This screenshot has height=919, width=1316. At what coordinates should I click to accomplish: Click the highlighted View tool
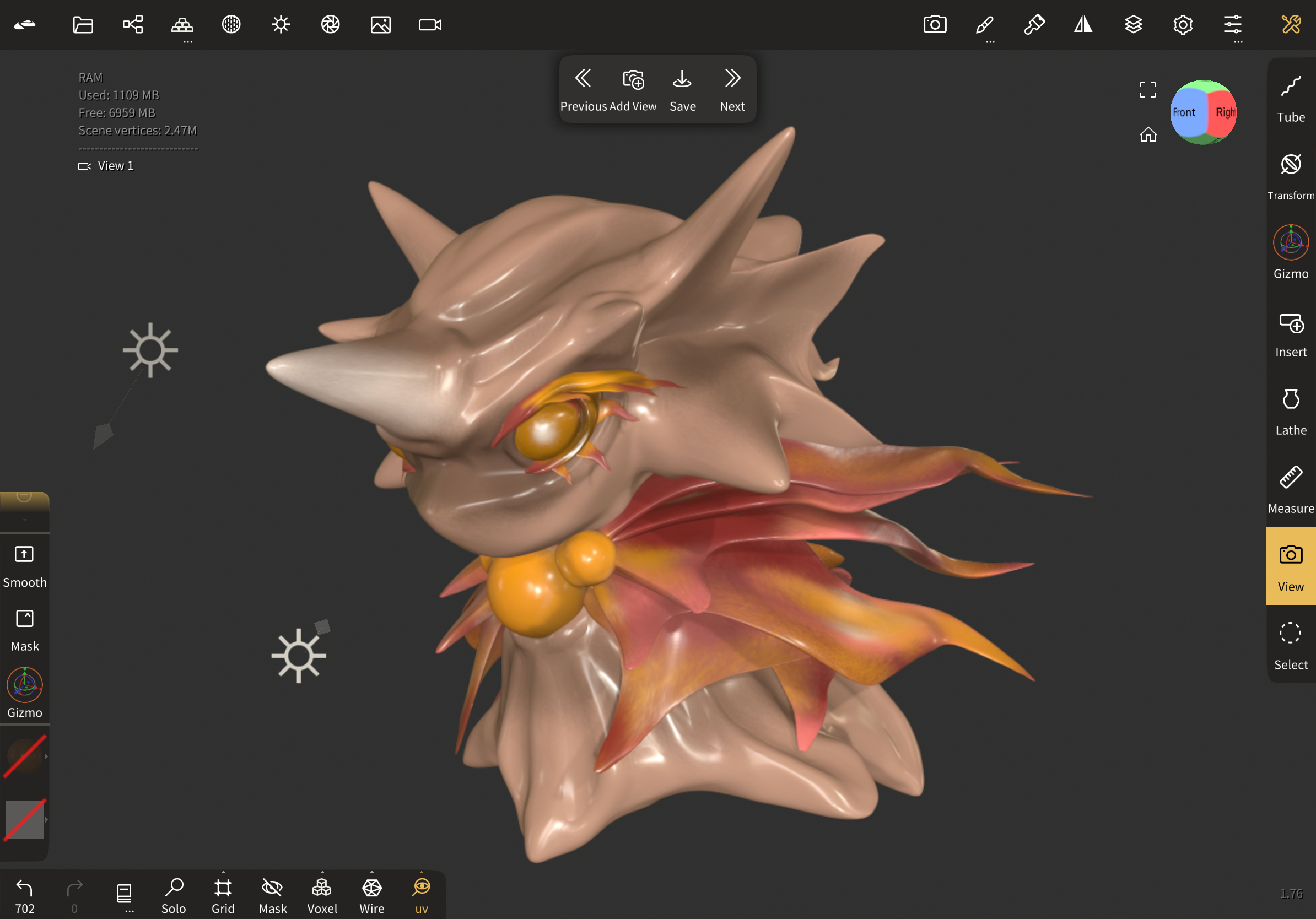pos(1291,566)
